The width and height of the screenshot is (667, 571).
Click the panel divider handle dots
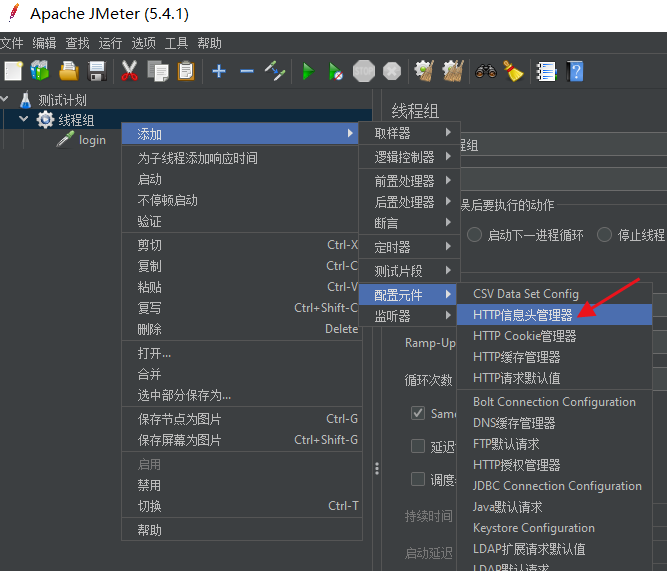point(377,468)
